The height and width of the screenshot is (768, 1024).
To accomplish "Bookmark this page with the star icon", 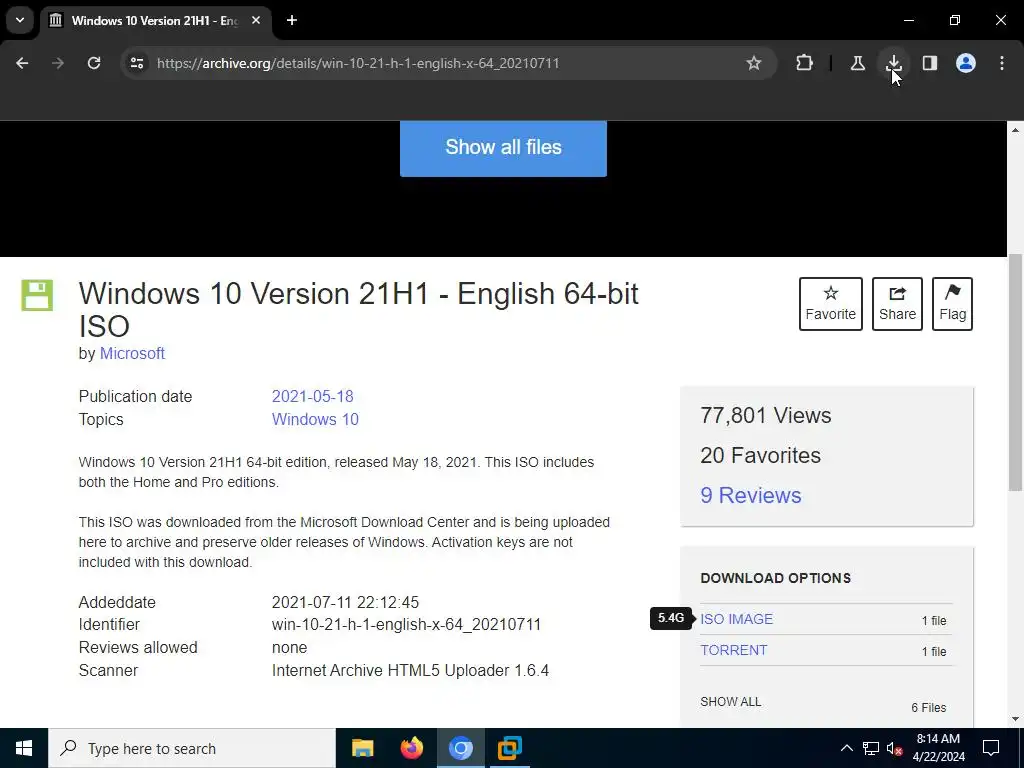I will pyautogui.click(x=754, y=63).
